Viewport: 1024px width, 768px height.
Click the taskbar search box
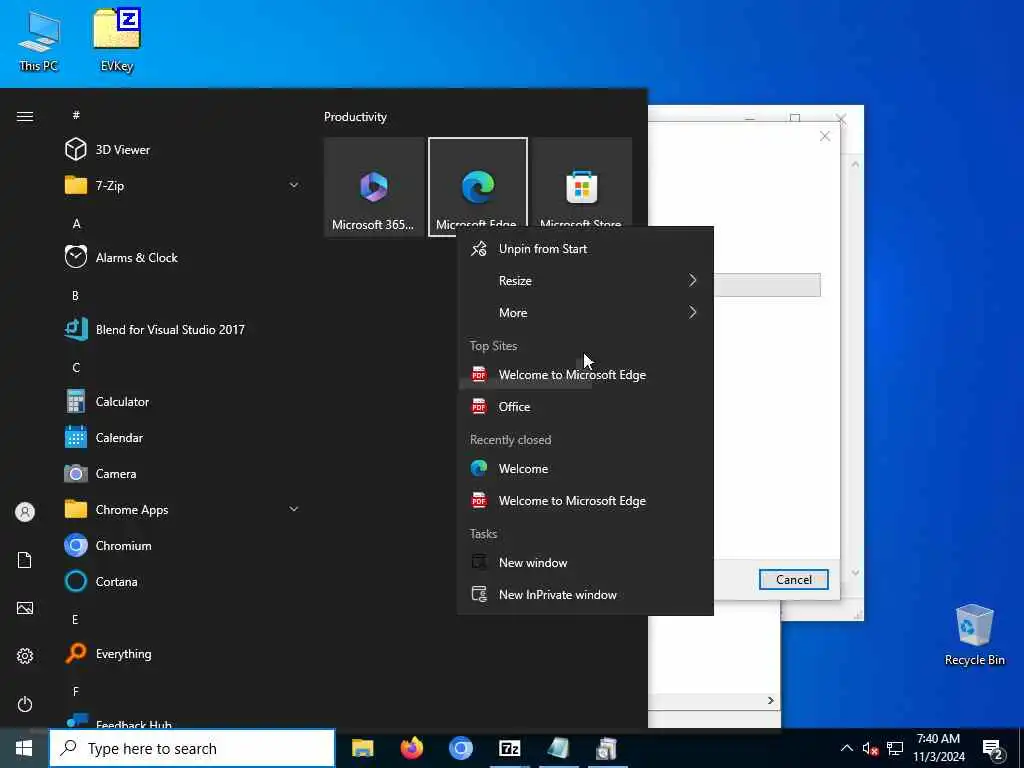[192, 748]
